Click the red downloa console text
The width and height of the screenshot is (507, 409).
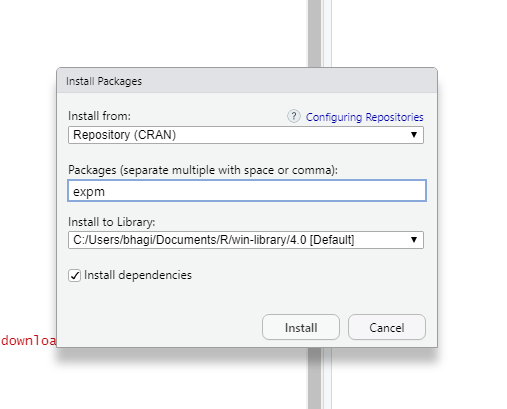tap(28, 340)
